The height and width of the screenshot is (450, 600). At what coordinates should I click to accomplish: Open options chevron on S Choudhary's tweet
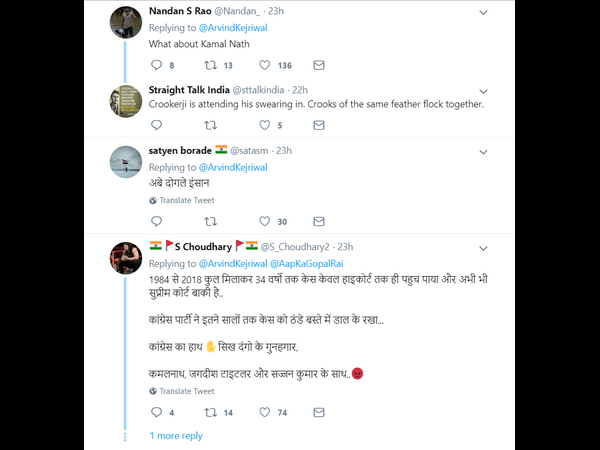pyautogui.click(x=484, y=246)
